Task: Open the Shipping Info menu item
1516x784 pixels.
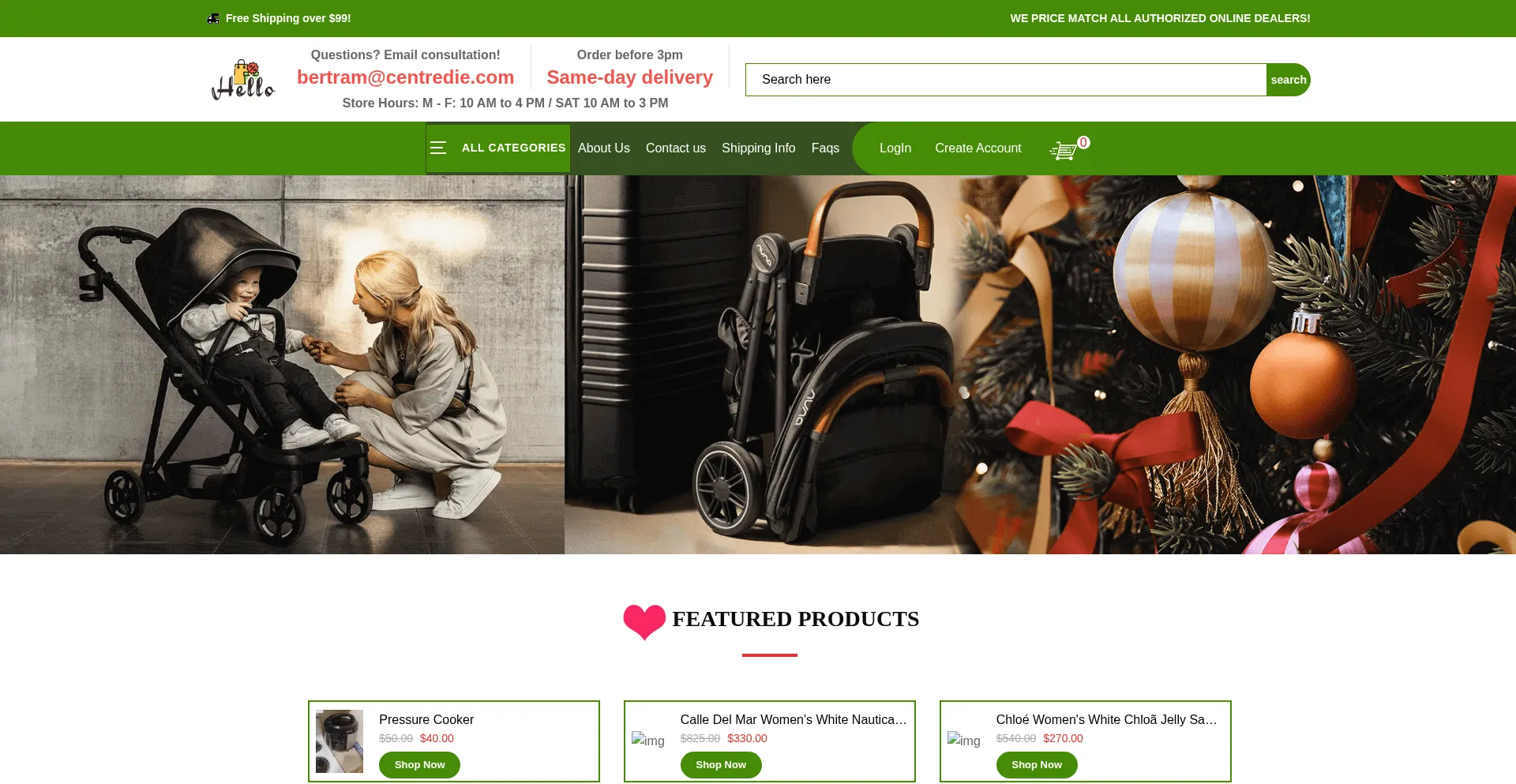Action: point(759,148)
